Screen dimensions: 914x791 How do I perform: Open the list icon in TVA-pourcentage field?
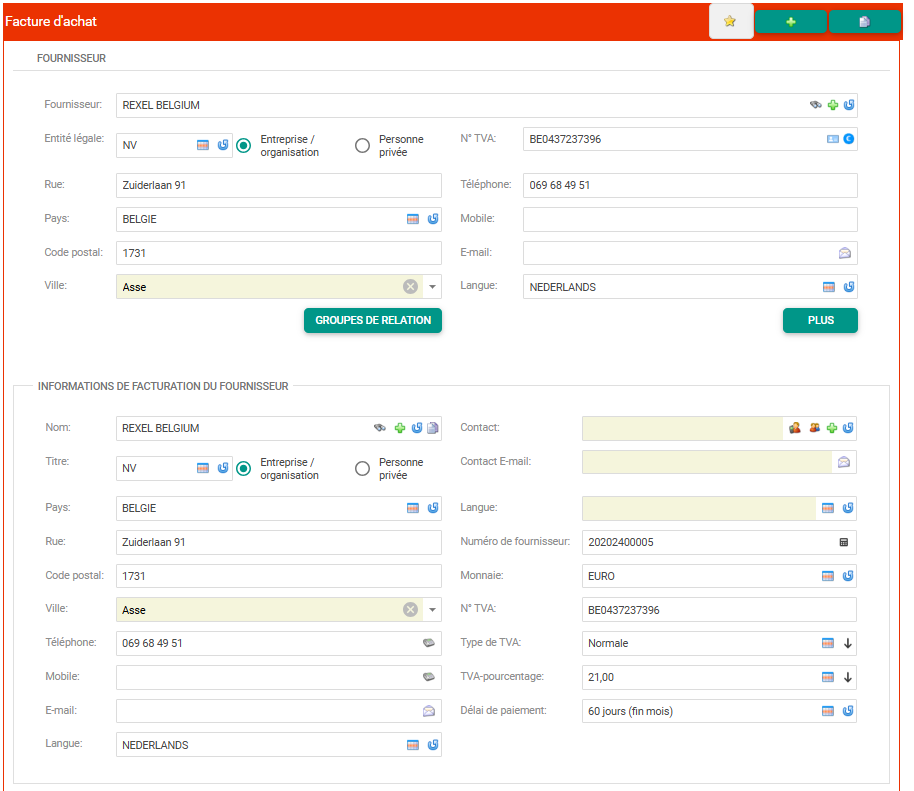pos(828,677)
